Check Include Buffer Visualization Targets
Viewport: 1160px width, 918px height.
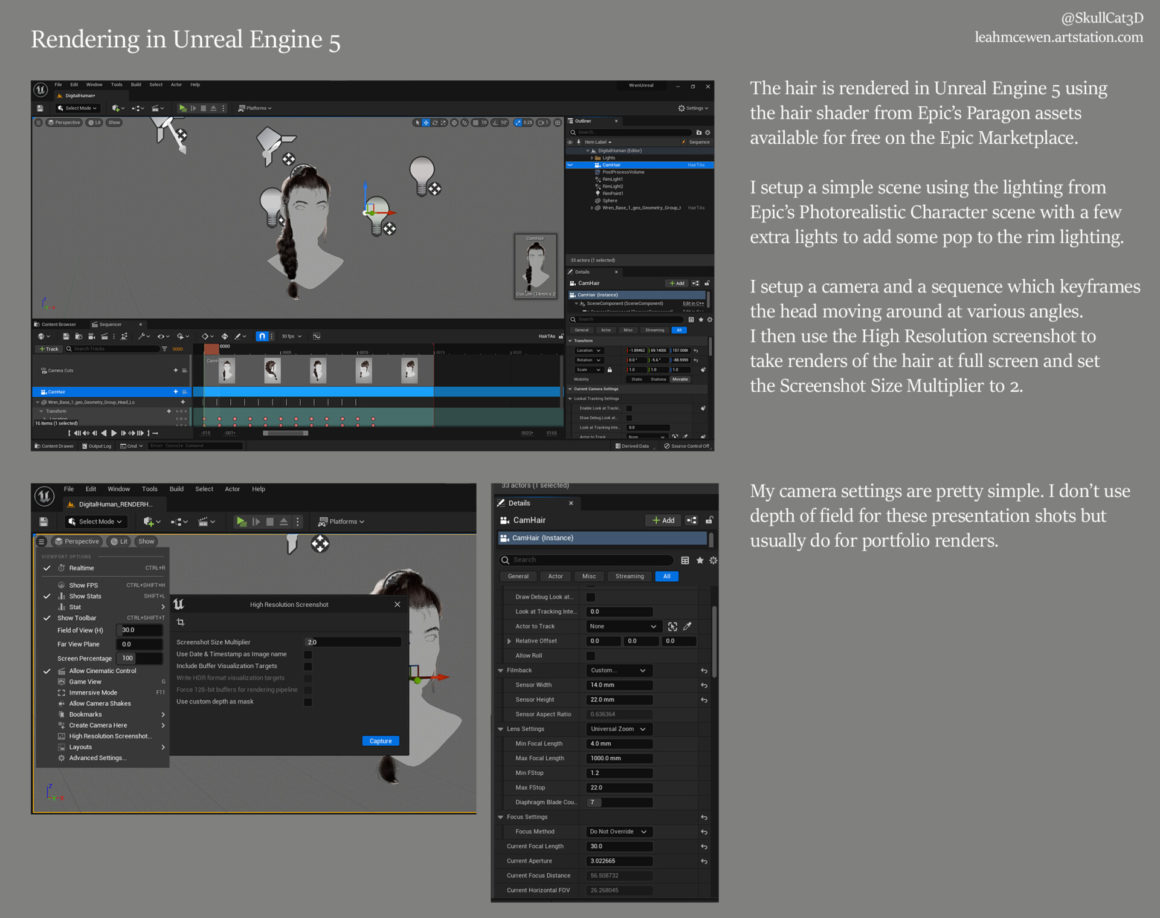308,666
